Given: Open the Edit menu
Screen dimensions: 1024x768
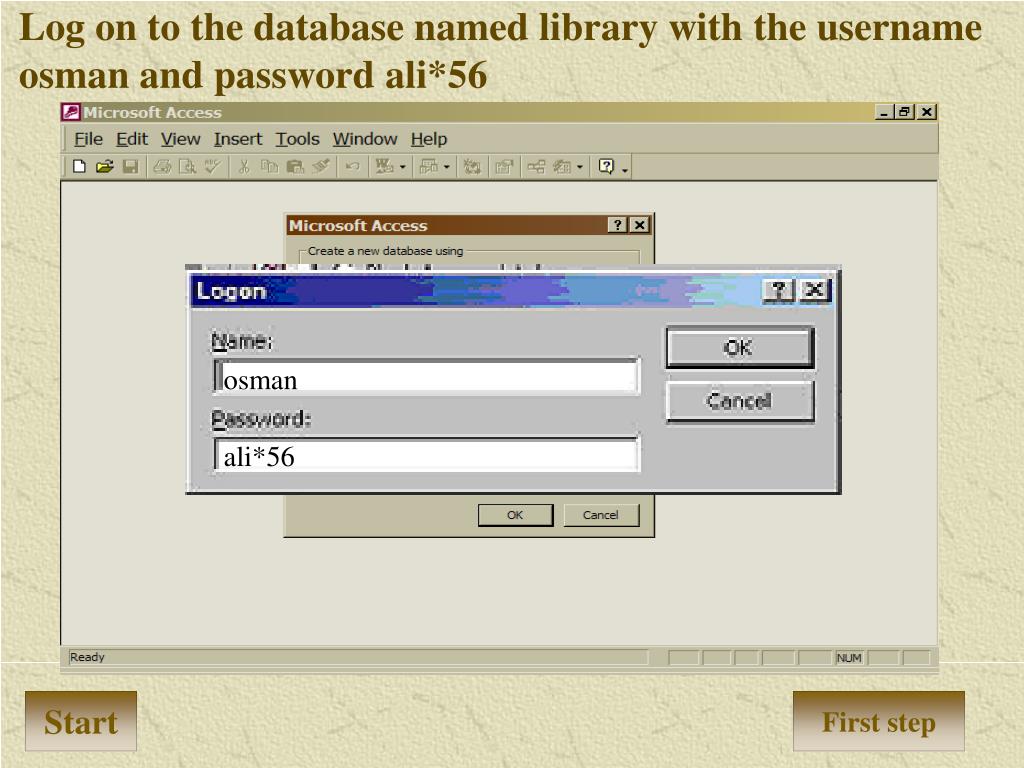Looking at the screenshot, I should pyautogui.click(x=132, y=139).
